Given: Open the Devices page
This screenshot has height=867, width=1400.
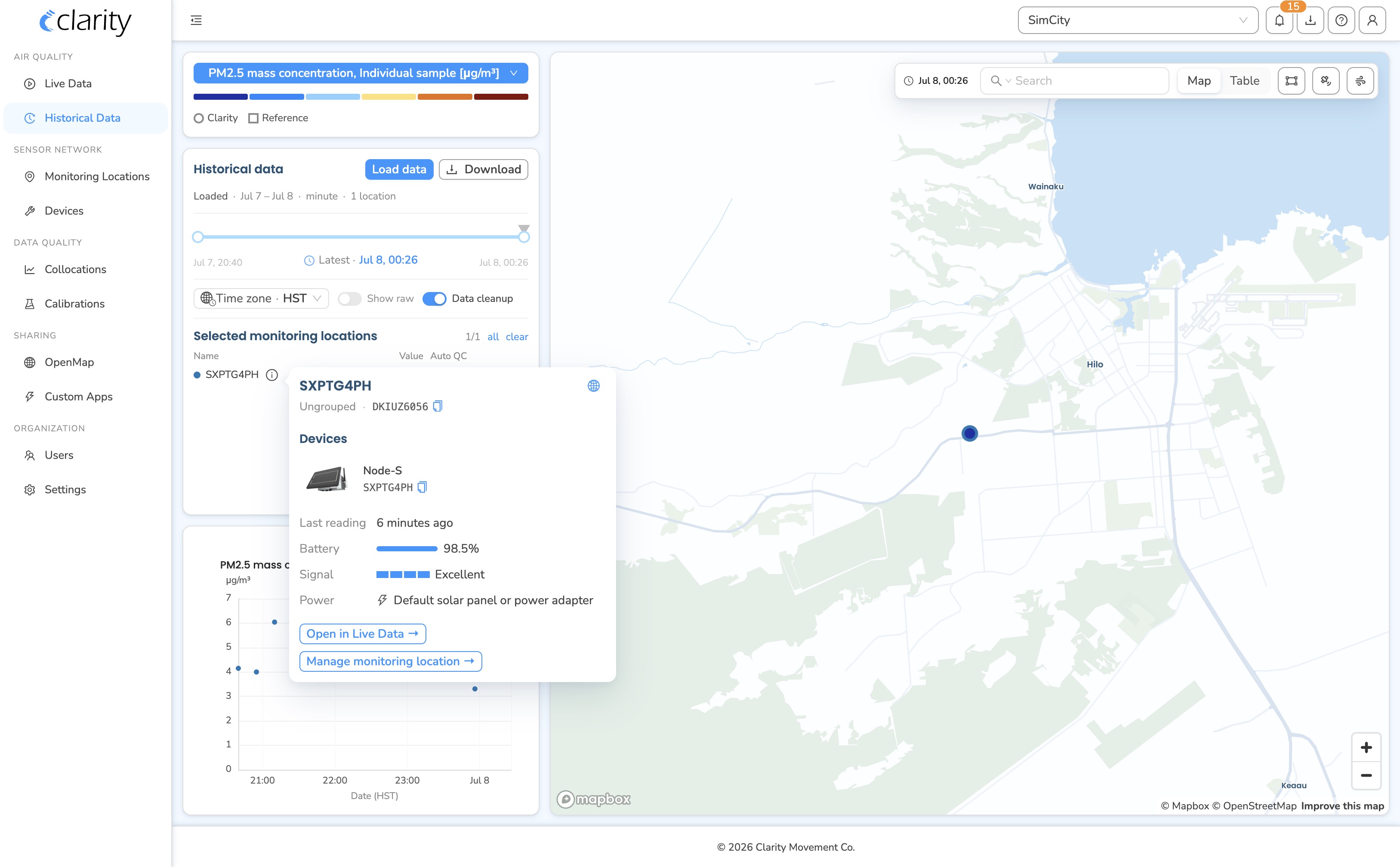Looking at the screenshot, I should coord(86,211).
